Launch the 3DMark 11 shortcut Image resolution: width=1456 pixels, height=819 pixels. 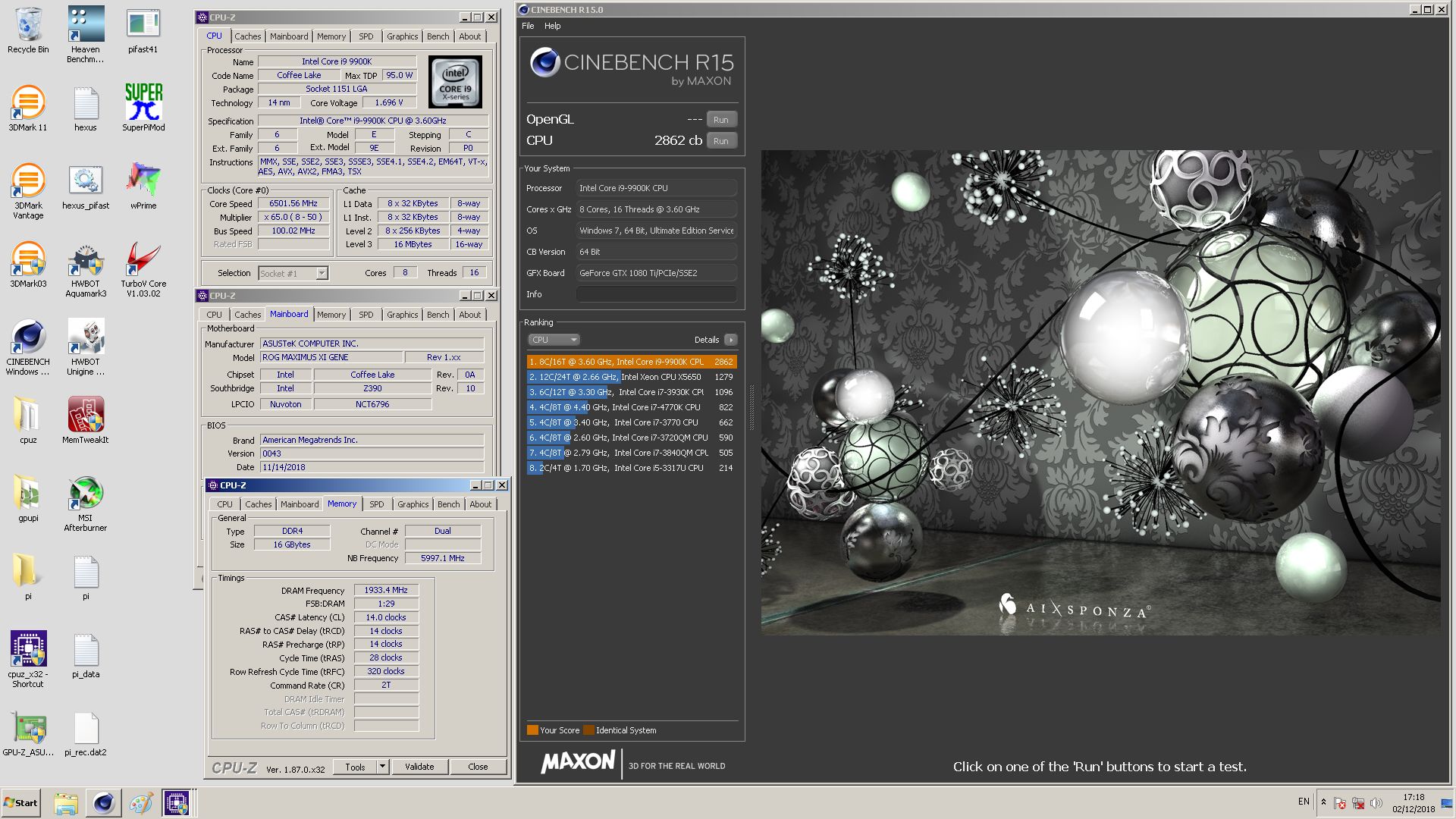tap(28, 108)
